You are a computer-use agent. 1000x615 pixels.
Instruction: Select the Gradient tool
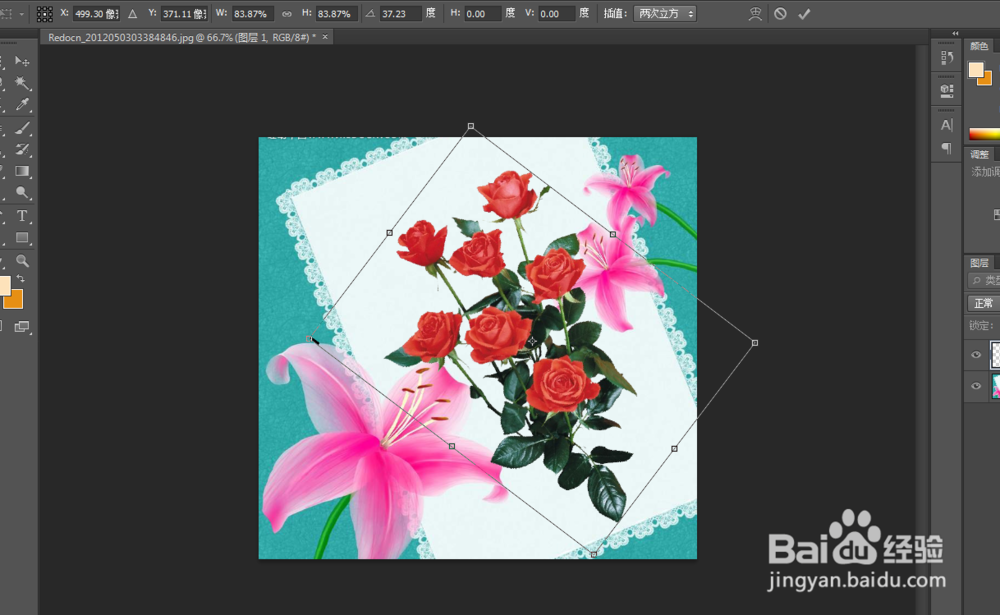[22, 171]
